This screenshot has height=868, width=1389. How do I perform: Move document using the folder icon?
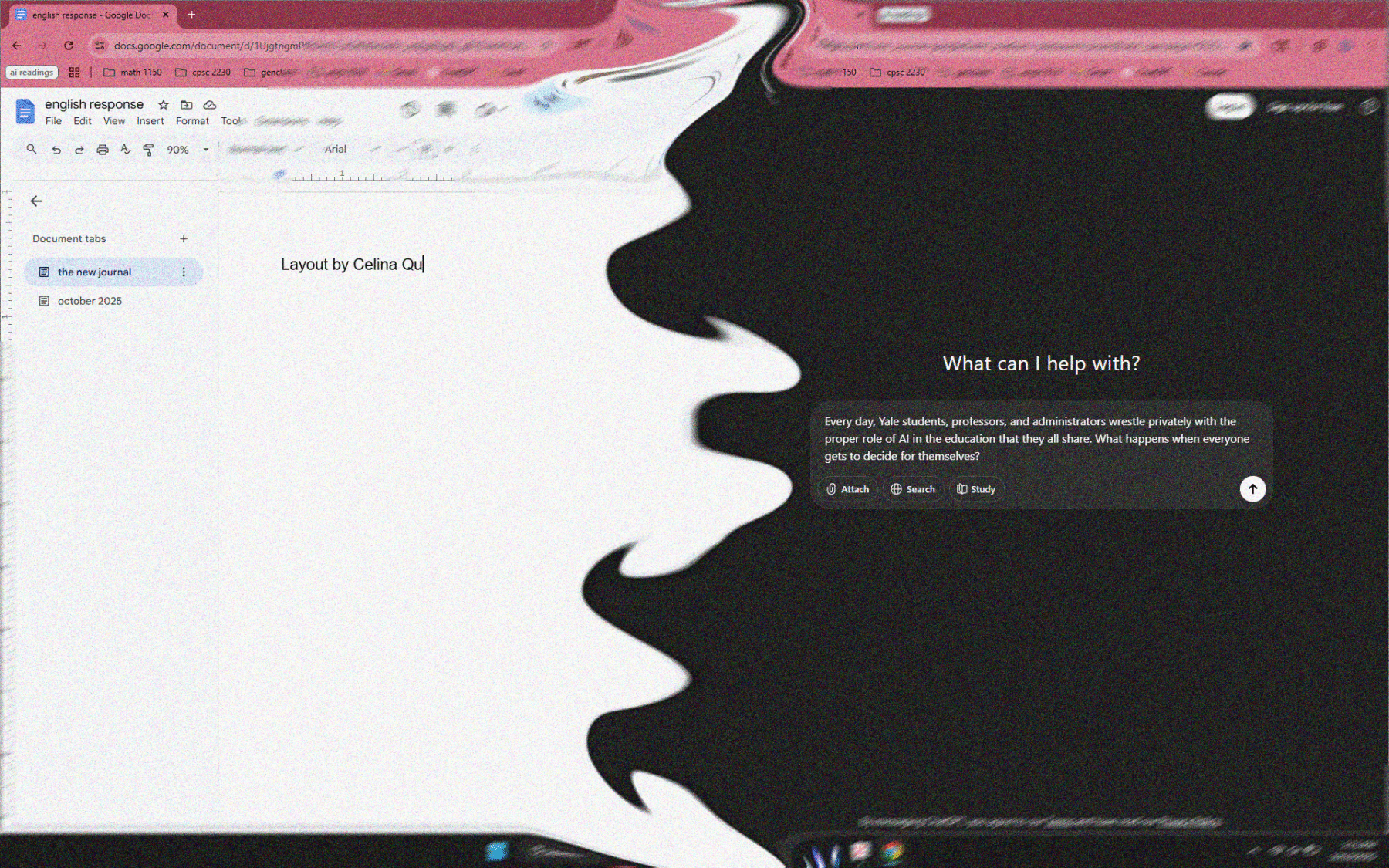click(x=186, y=105)
